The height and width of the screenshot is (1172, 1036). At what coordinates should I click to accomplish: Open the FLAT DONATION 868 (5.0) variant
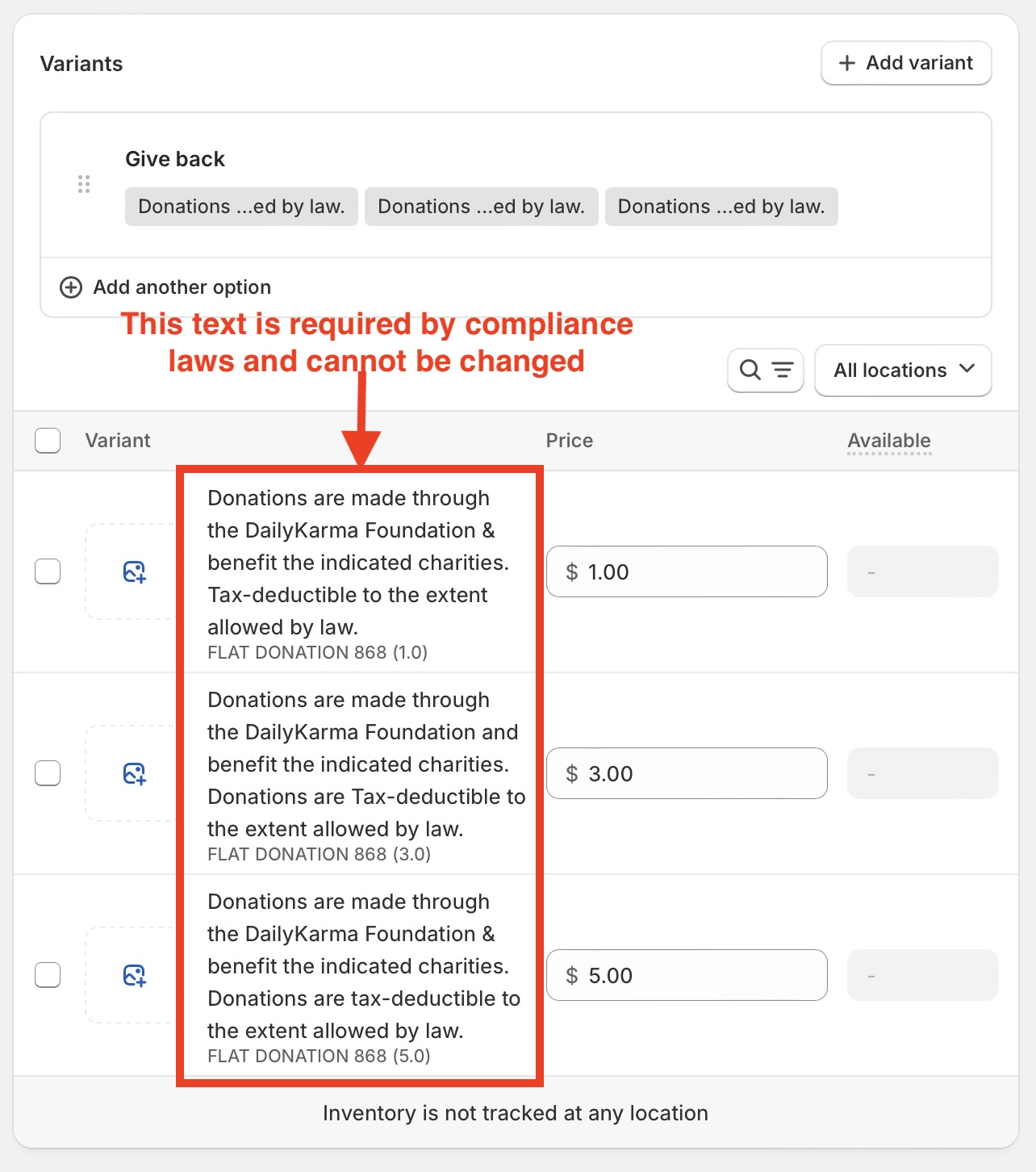click(319, 1056)
